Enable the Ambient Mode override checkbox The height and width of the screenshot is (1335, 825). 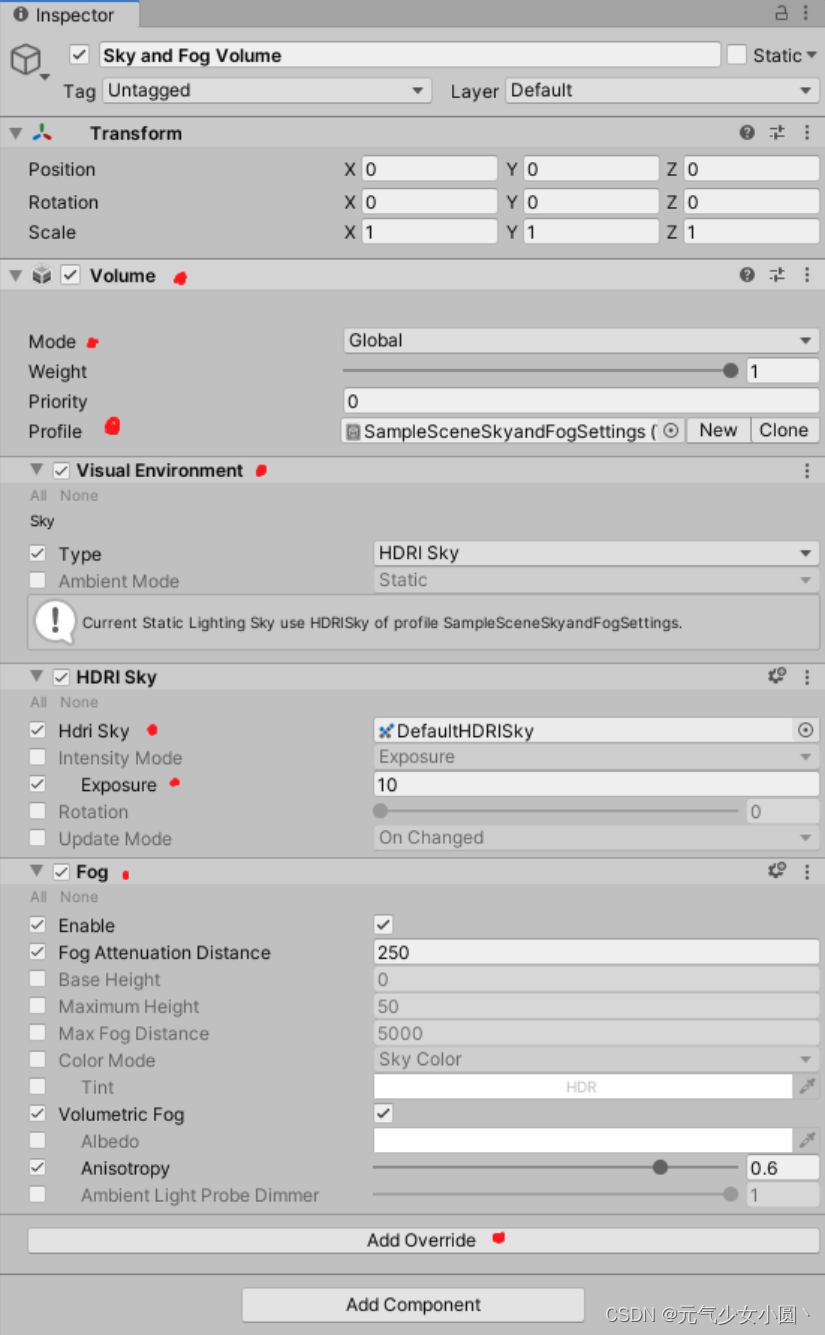tap(38, 580)
